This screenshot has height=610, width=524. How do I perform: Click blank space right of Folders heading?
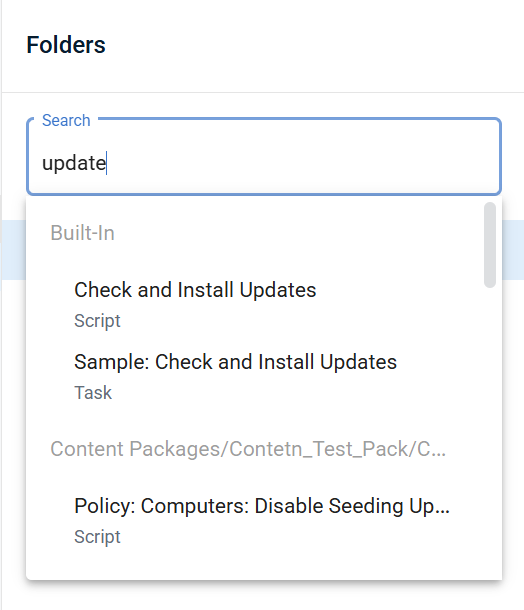point(311,45)
